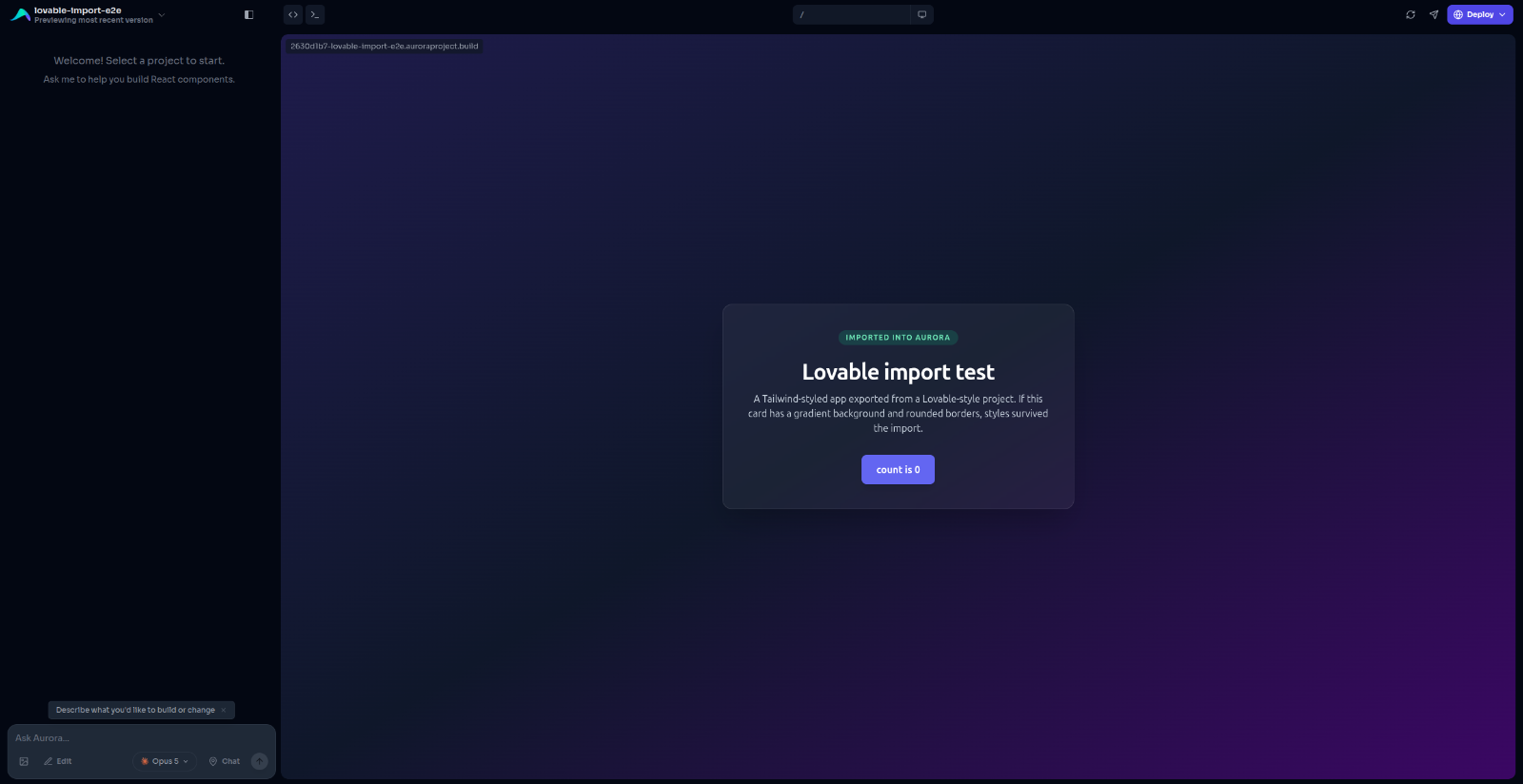Click 'Previewing most recent version' subtitle
The height and width of the screenshot is (784, 1523).
(93, 20)
